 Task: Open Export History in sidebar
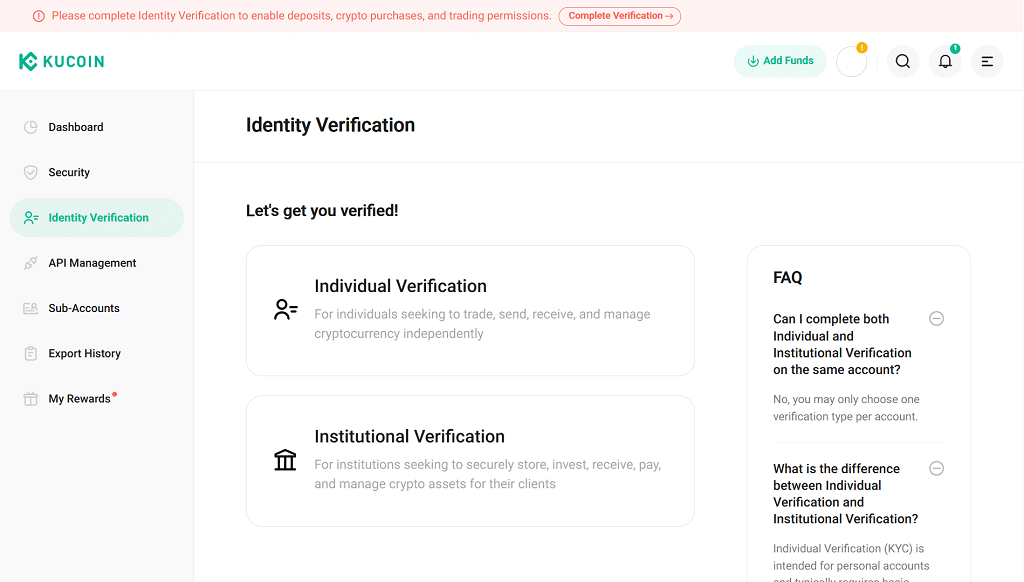97,353
